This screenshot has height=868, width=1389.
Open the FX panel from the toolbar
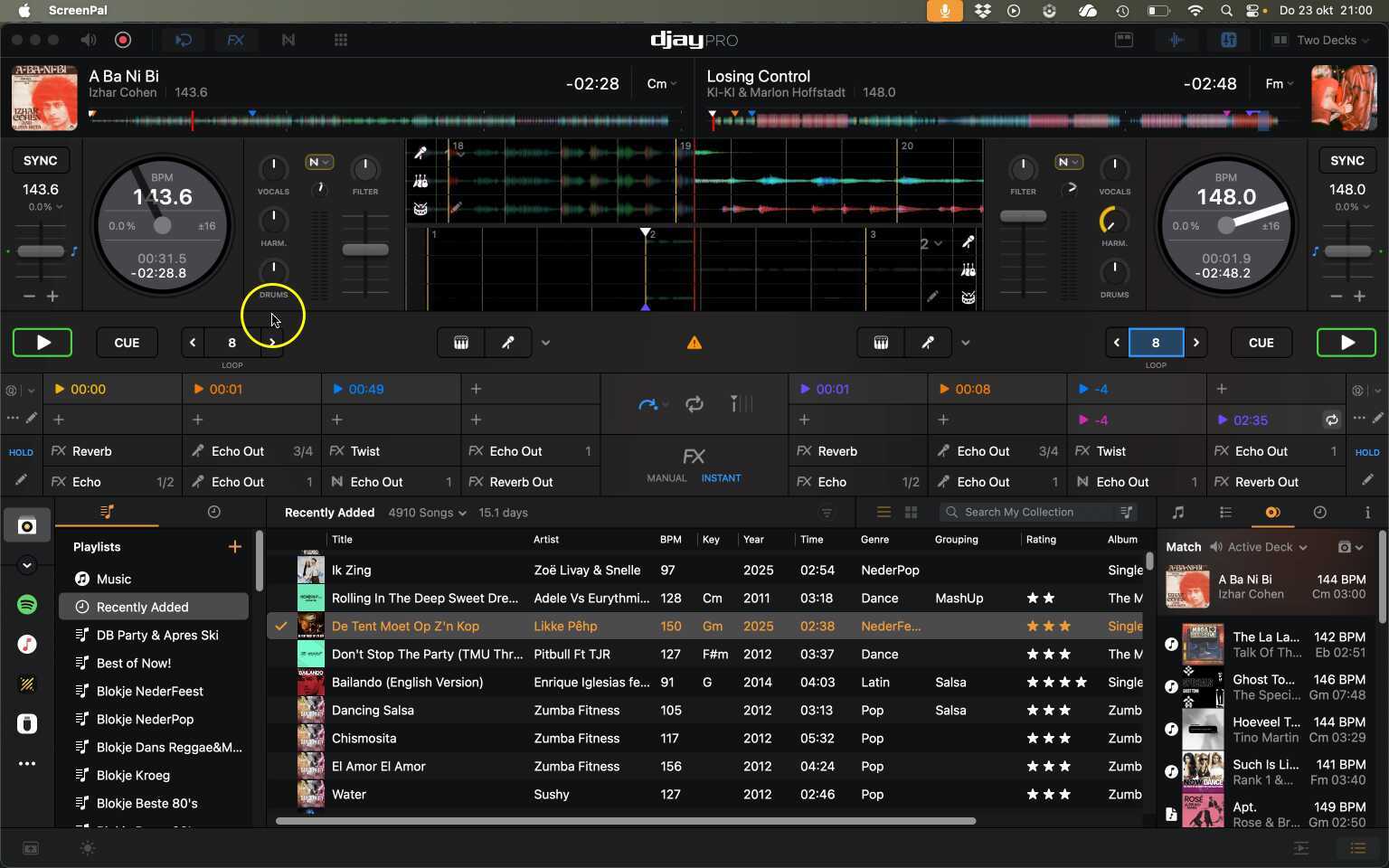(x=235, y=40)
